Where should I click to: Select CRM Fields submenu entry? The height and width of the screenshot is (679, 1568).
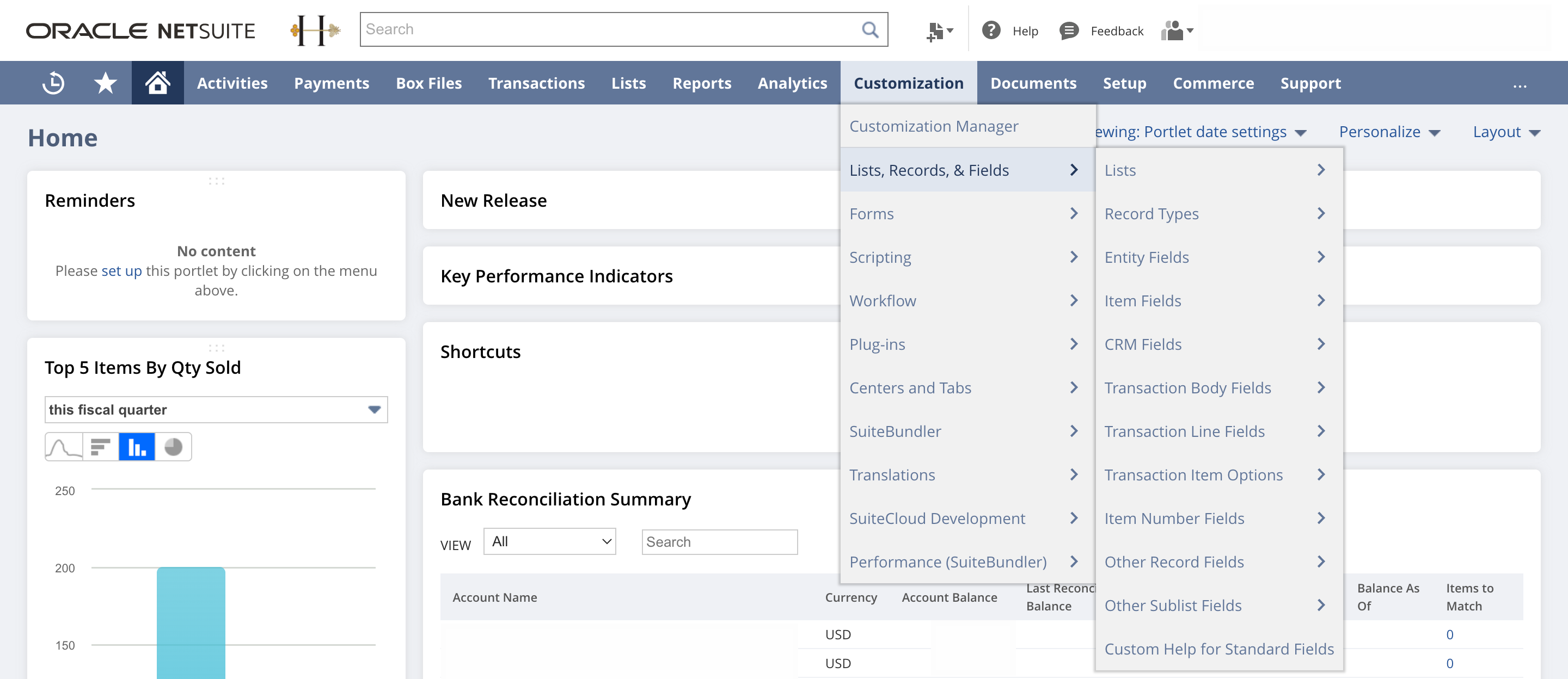[1219, 344]
